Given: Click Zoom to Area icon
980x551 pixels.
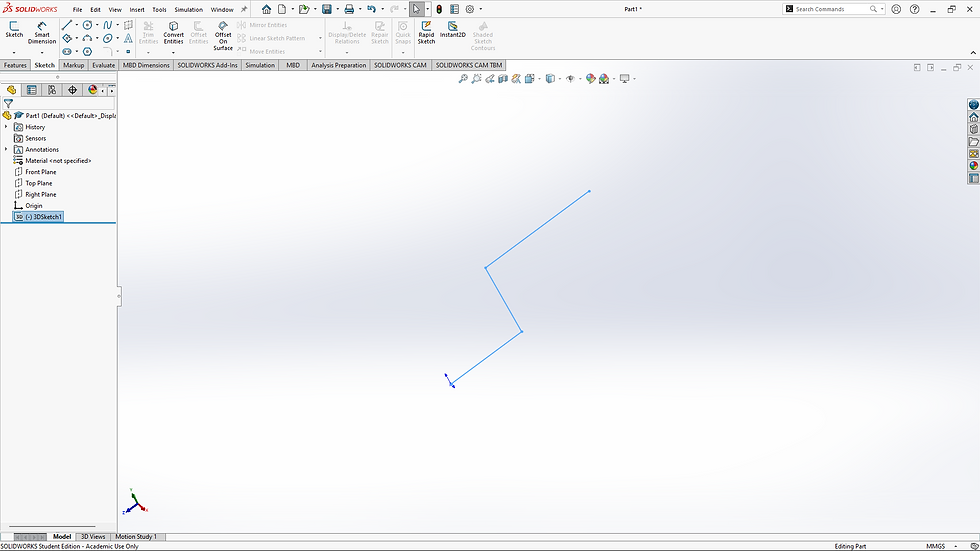Looking at the screenshot, I should coord(476,79).
